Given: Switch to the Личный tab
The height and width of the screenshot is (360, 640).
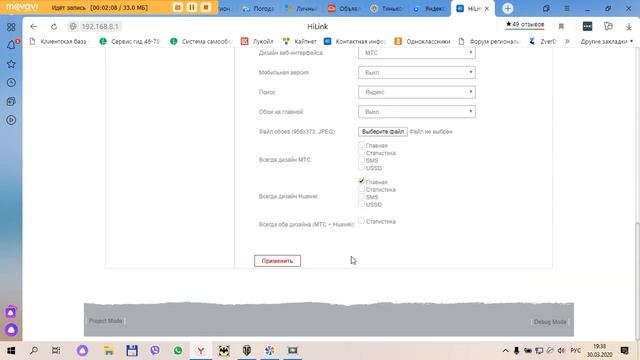Looking at the screenshot, I should coord(301,9).
